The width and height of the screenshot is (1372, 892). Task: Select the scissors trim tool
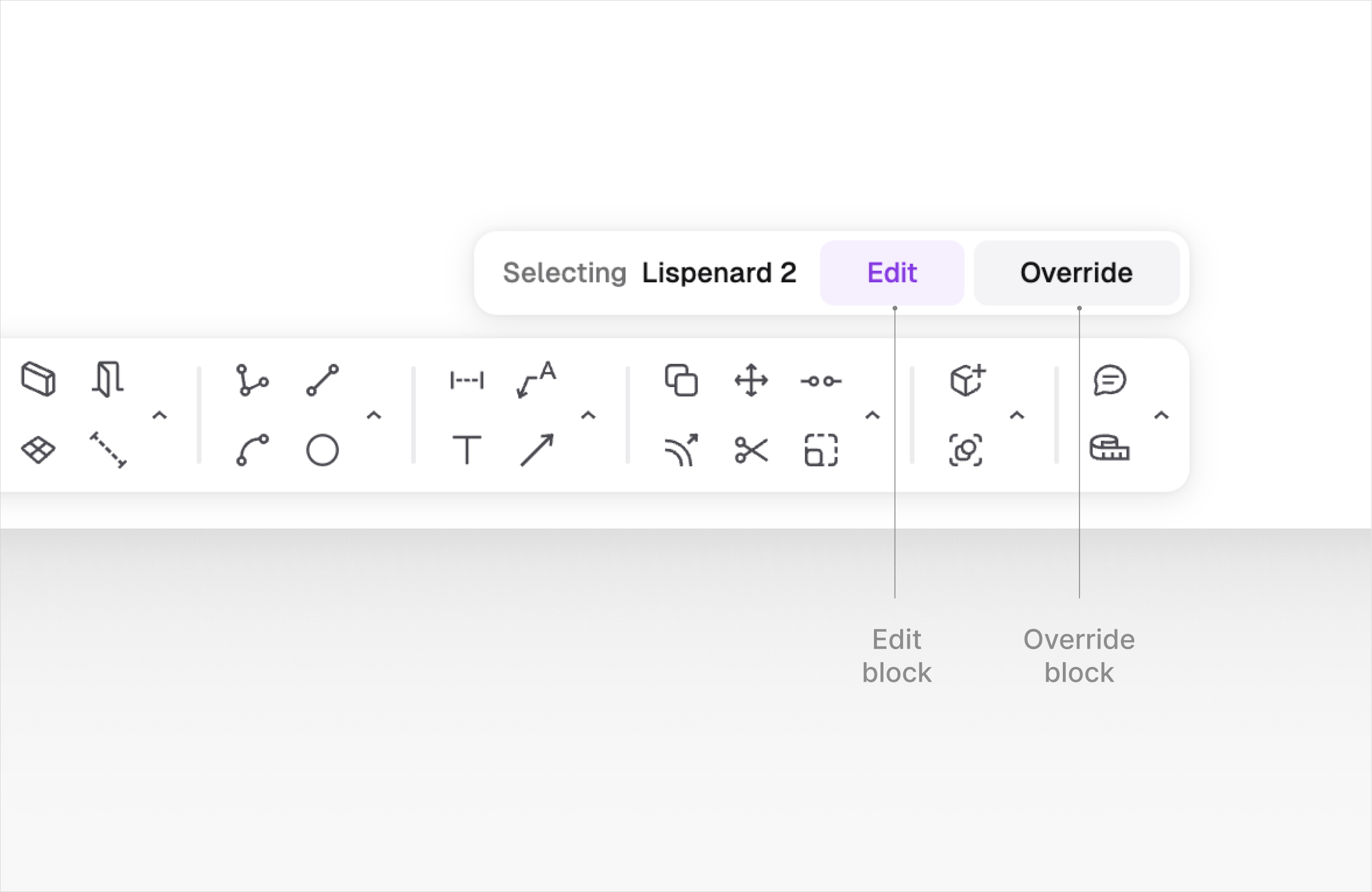click(x=751, y=450)
